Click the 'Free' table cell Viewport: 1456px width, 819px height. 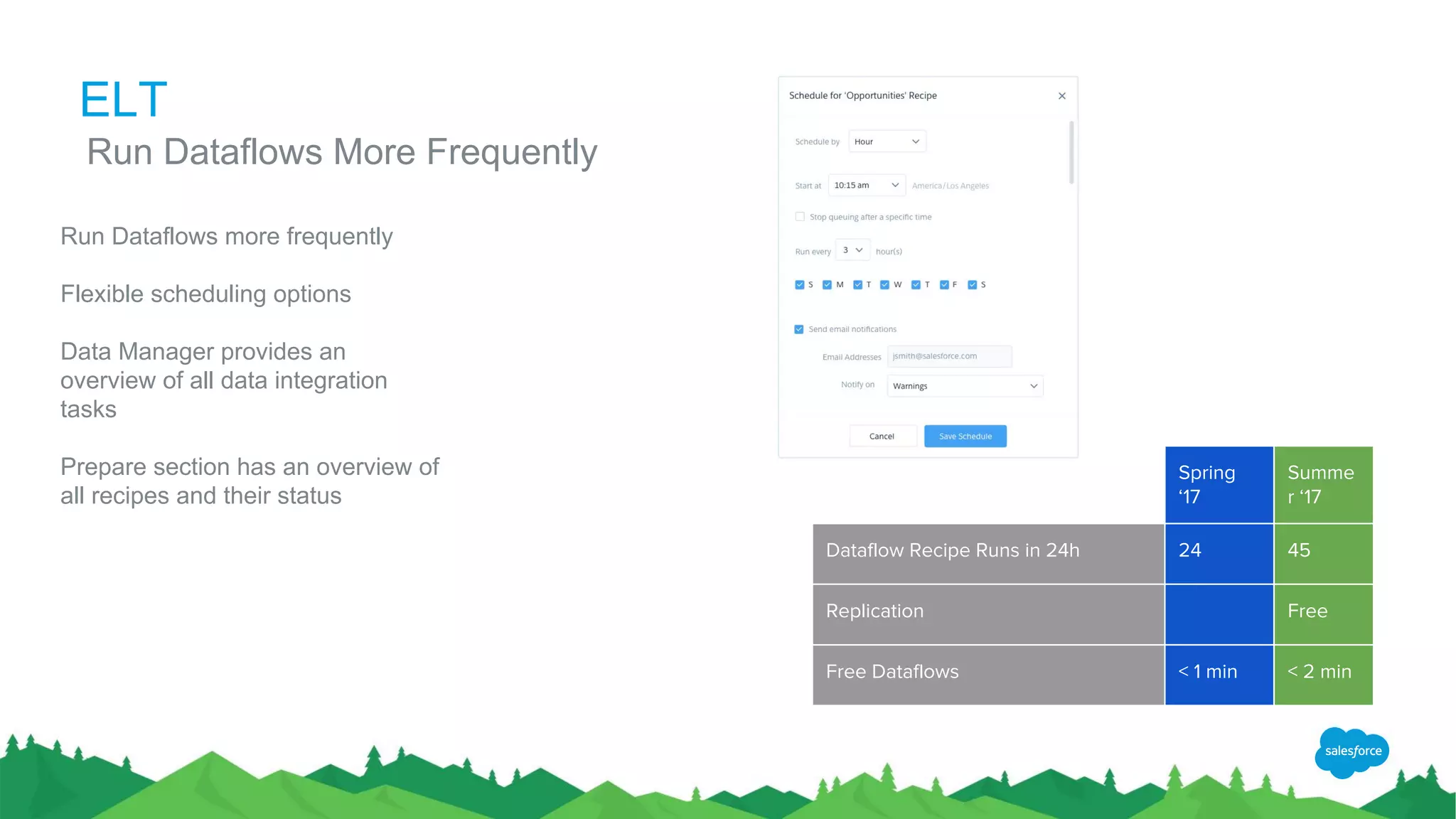(1324, 615)
